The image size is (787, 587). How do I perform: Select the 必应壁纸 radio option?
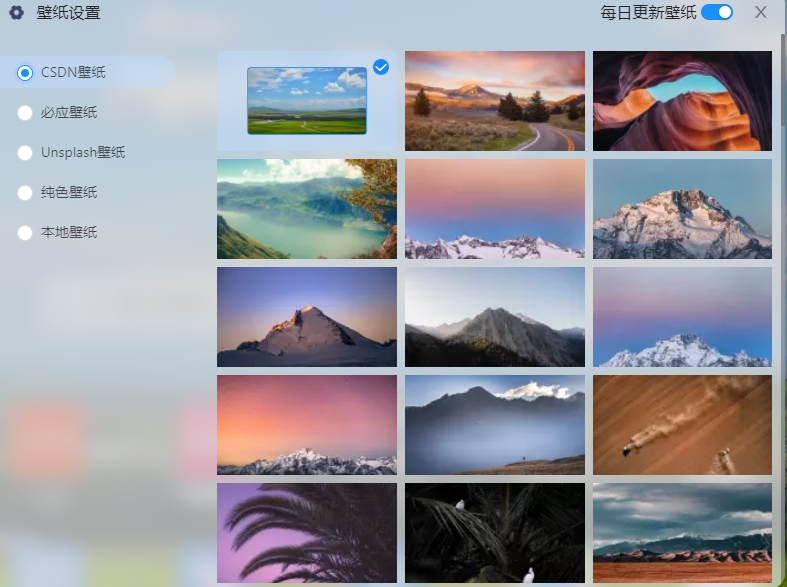(x=25, y=113)
